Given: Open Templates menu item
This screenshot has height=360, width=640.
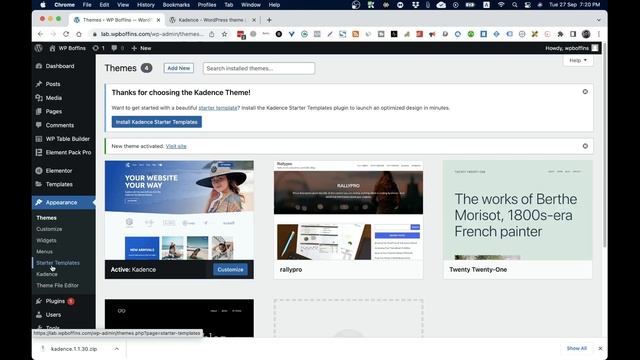Looking at the screenshot, I should pos(59,184).
